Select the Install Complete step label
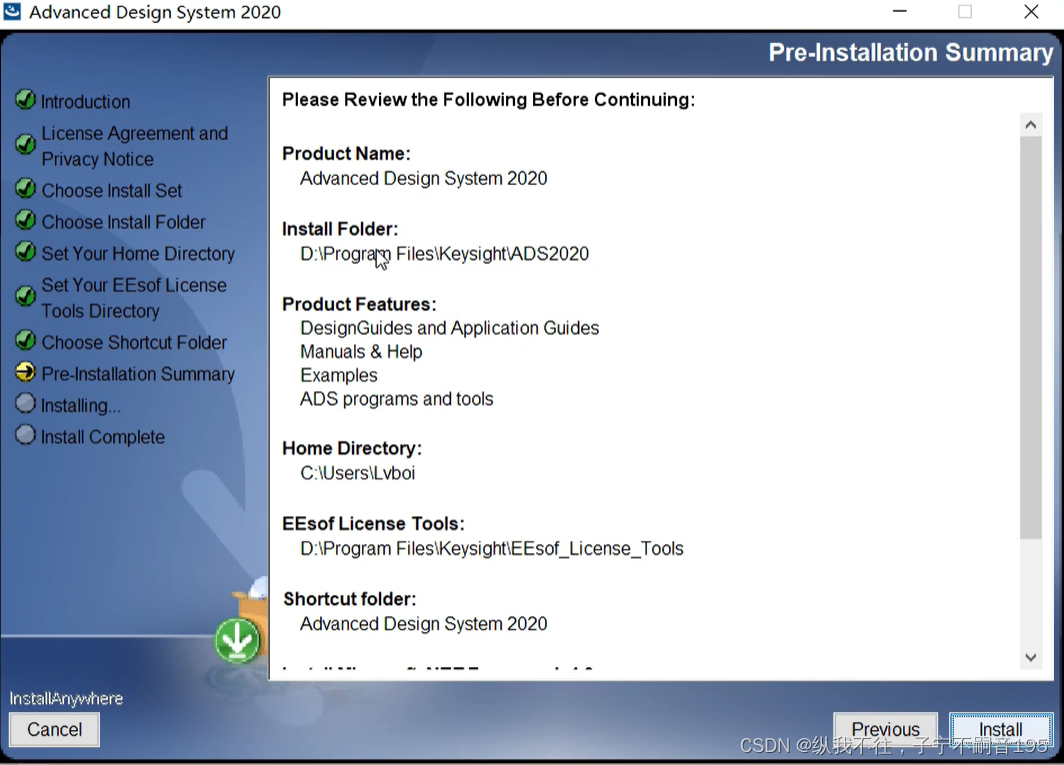Screen dimensions: 1064x765 coord(102,437)
